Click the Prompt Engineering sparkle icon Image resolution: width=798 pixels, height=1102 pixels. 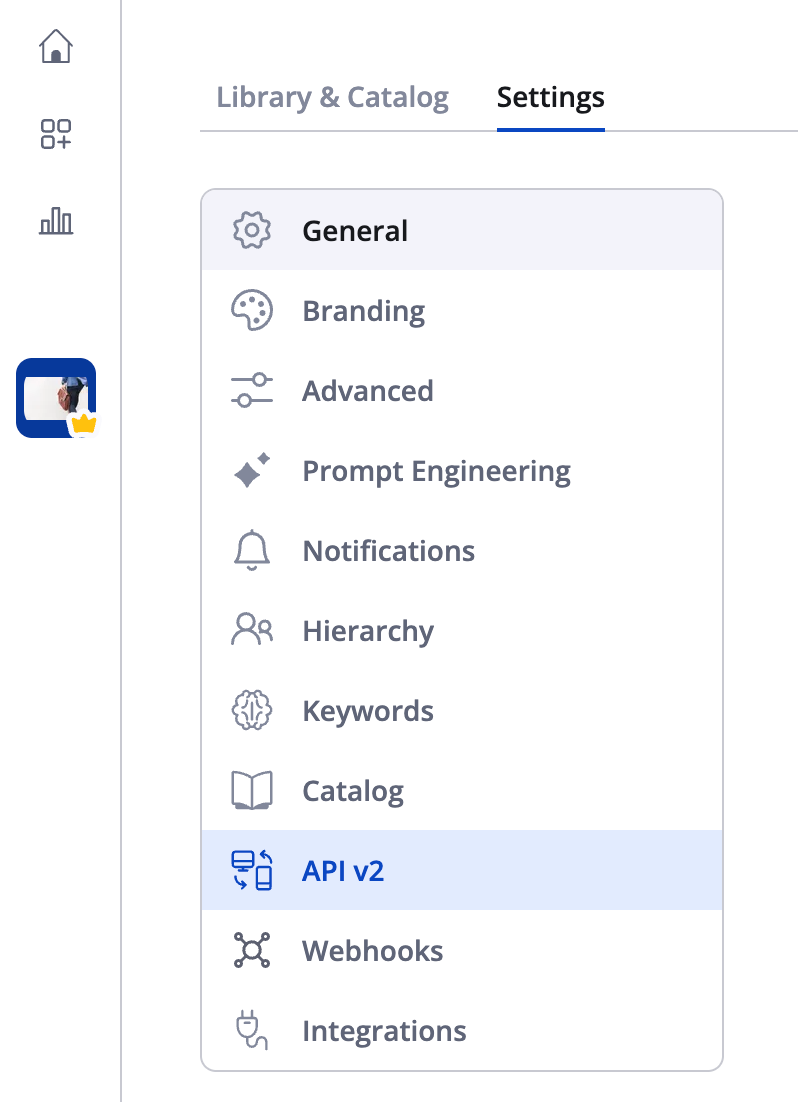pos(251,471)
